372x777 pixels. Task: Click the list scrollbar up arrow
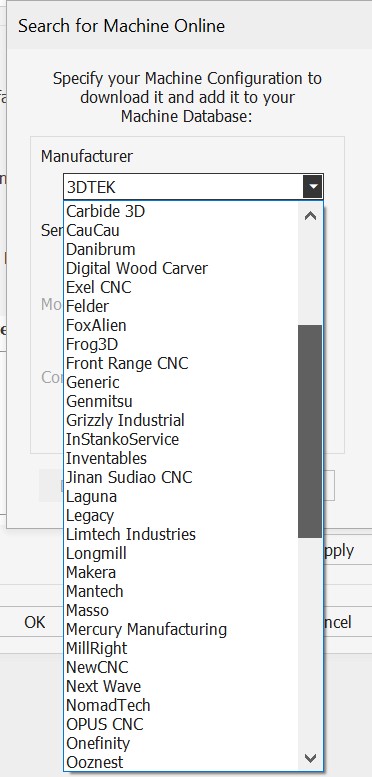310,216
